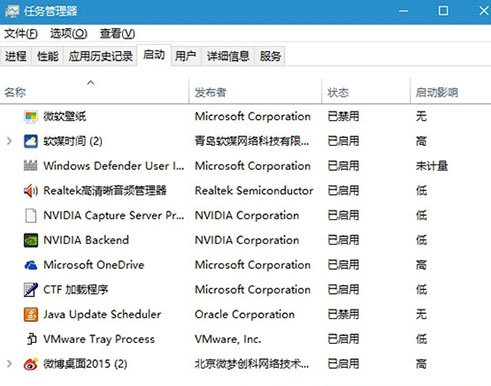The image size is (491, 386).
Task: Select the Microsoft OneDrive cloud icon
Action: (31, 265)
